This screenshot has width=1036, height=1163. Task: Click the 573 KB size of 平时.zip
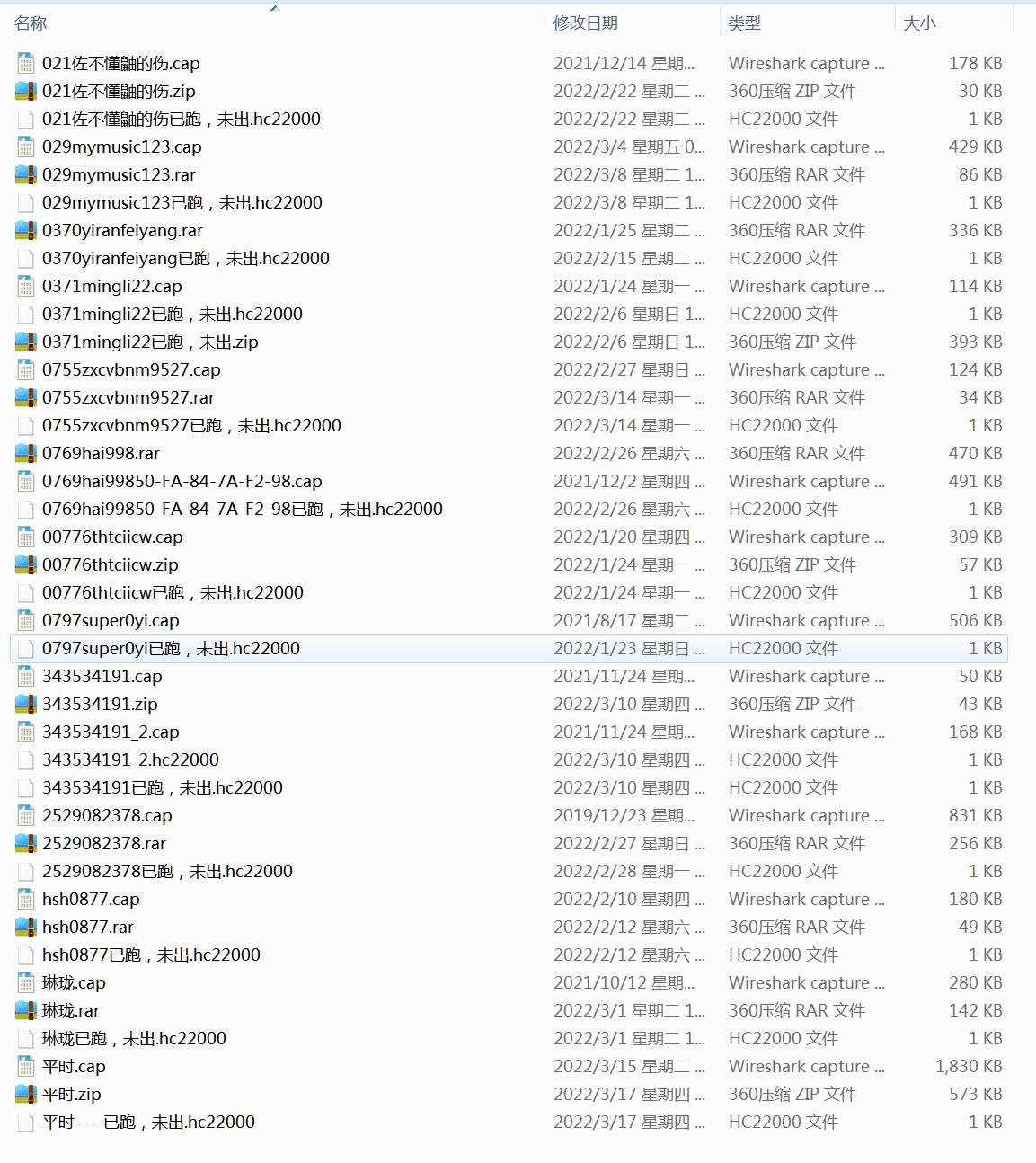(x=975, y=1094)
